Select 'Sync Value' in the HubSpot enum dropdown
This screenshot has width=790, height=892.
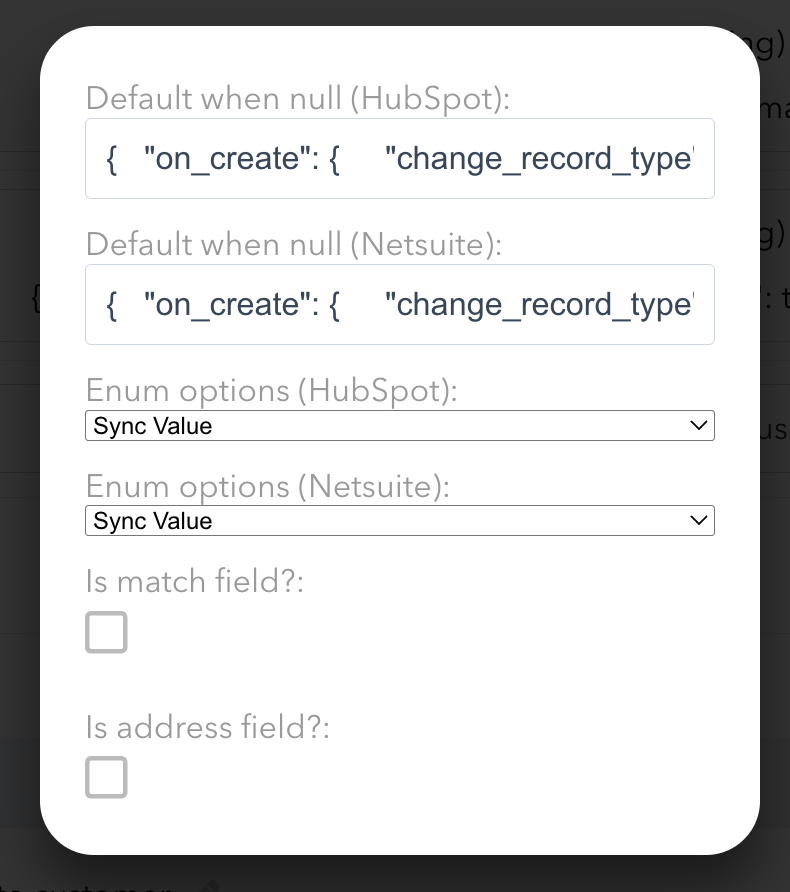400,425
